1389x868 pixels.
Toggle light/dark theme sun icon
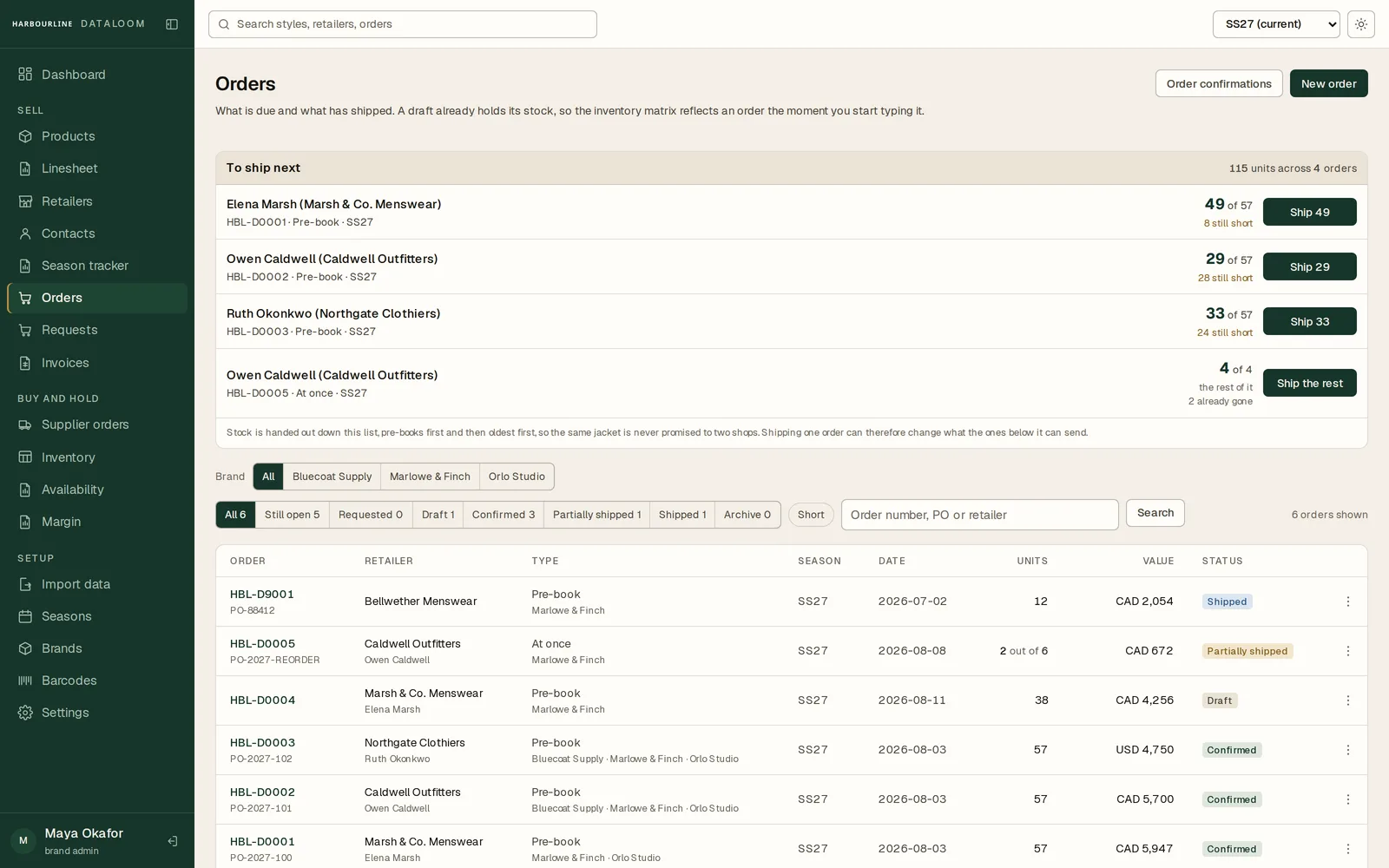pos(1360,24)
